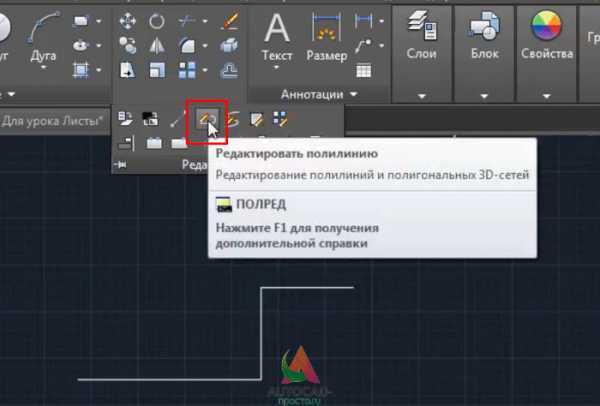Image resolution: width=600 pixels, height=406 pixels.
Task: Open the Array tool dropdown arrow
Action: click(205, 70)
